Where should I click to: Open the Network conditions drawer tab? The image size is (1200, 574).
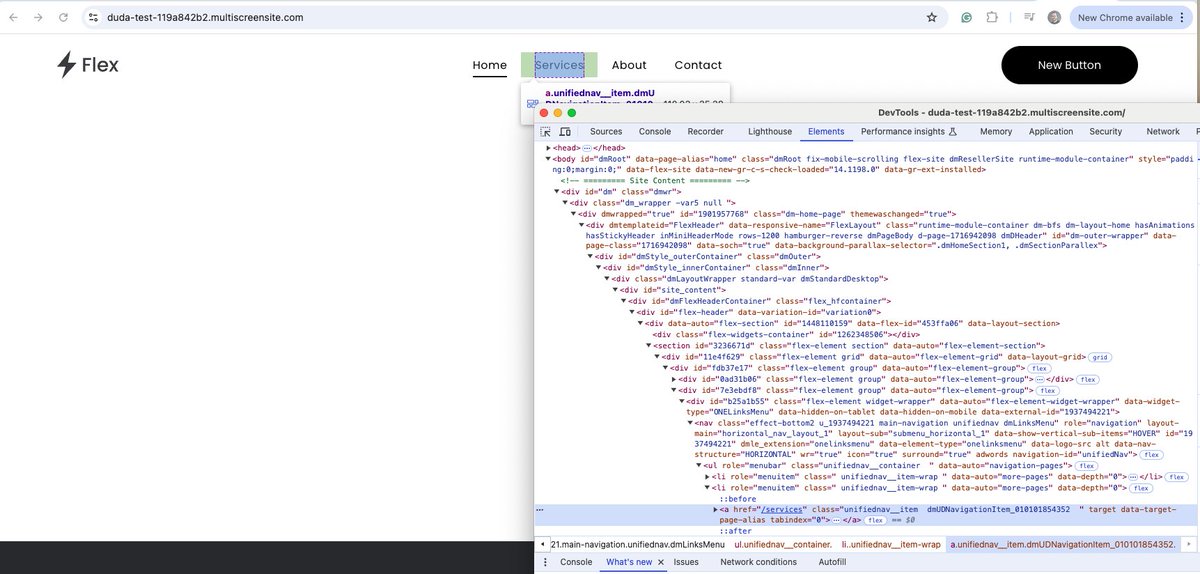759,562
